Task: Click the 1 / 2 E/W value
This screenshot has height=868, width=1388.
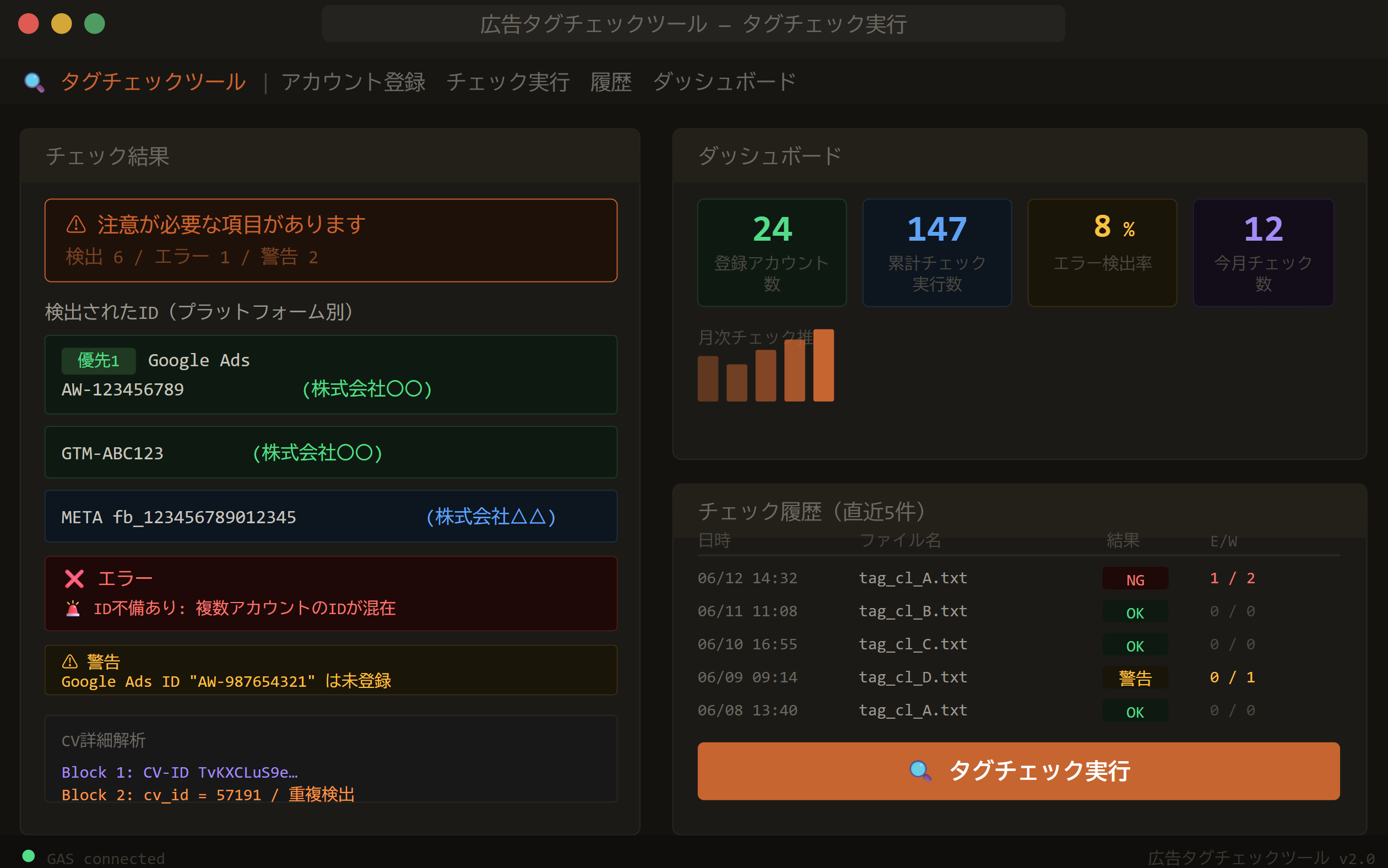Action: coord(1232,578)
